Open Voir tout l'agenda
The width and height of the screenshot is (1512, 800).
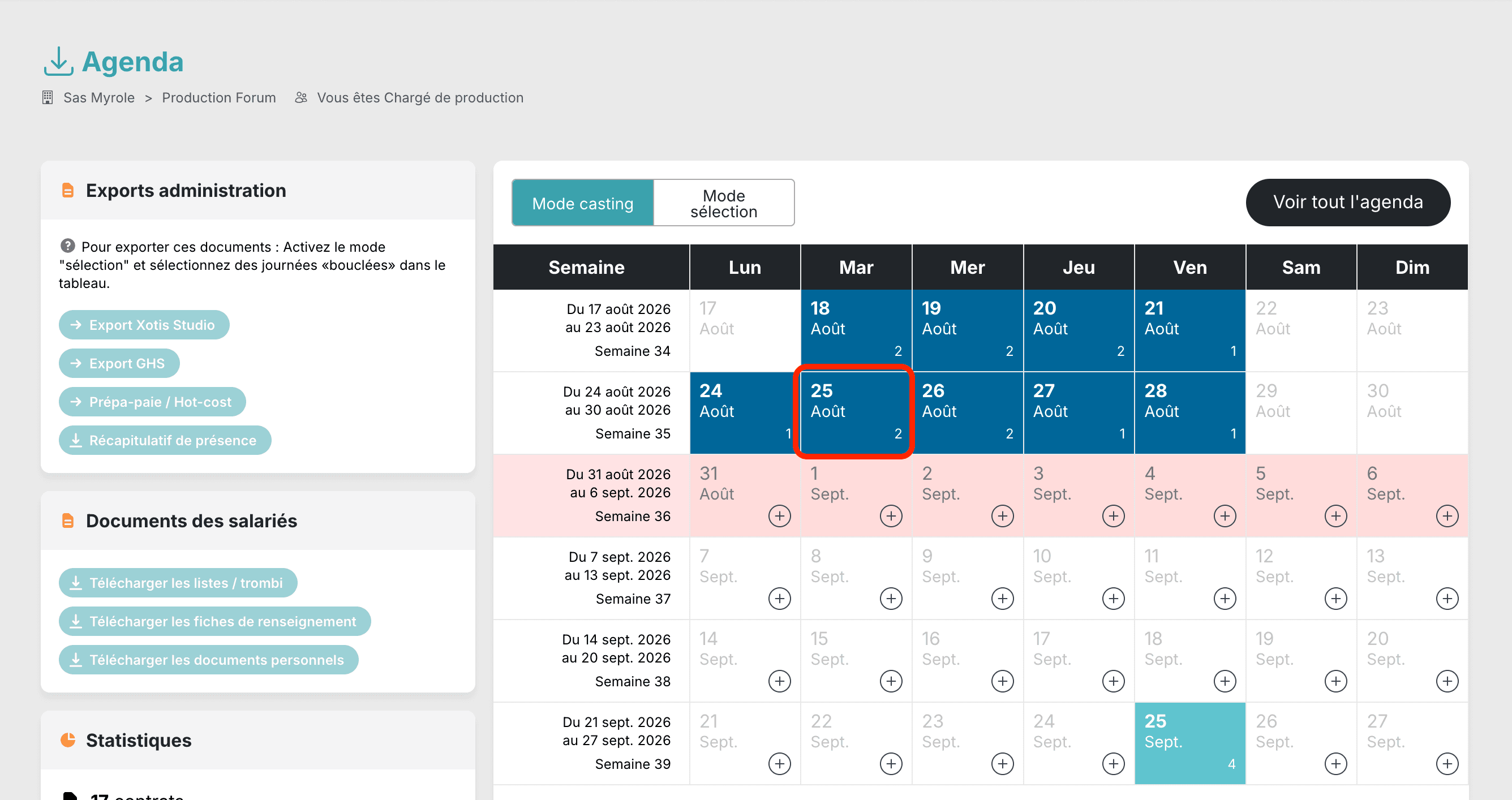pos(1348,203)
